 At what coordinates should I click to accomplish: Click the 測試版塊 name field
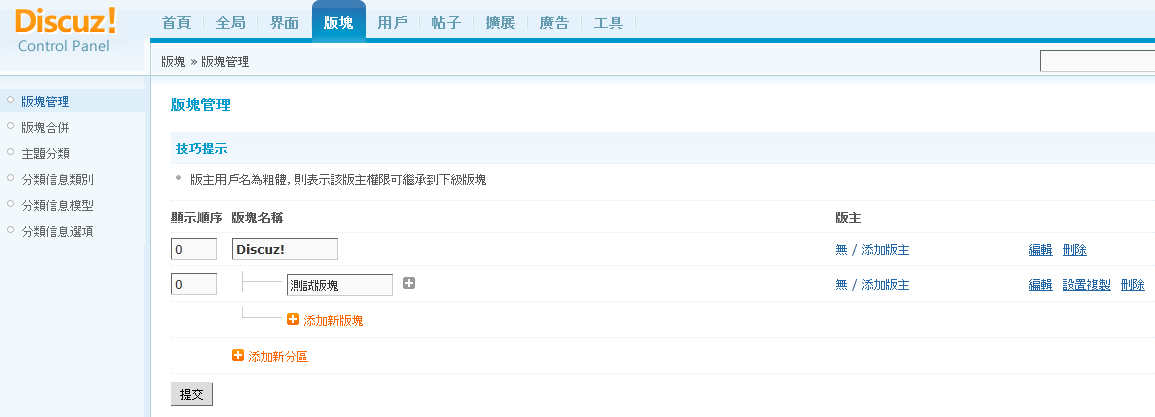tap(340, 284)
